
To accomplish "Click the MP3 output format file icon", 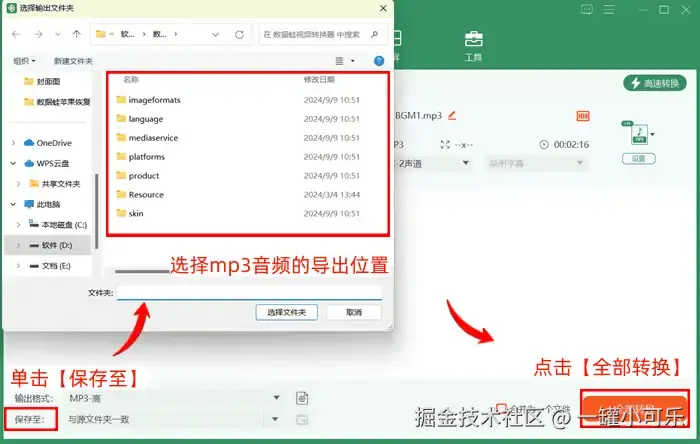I will (x=639, y=134).
